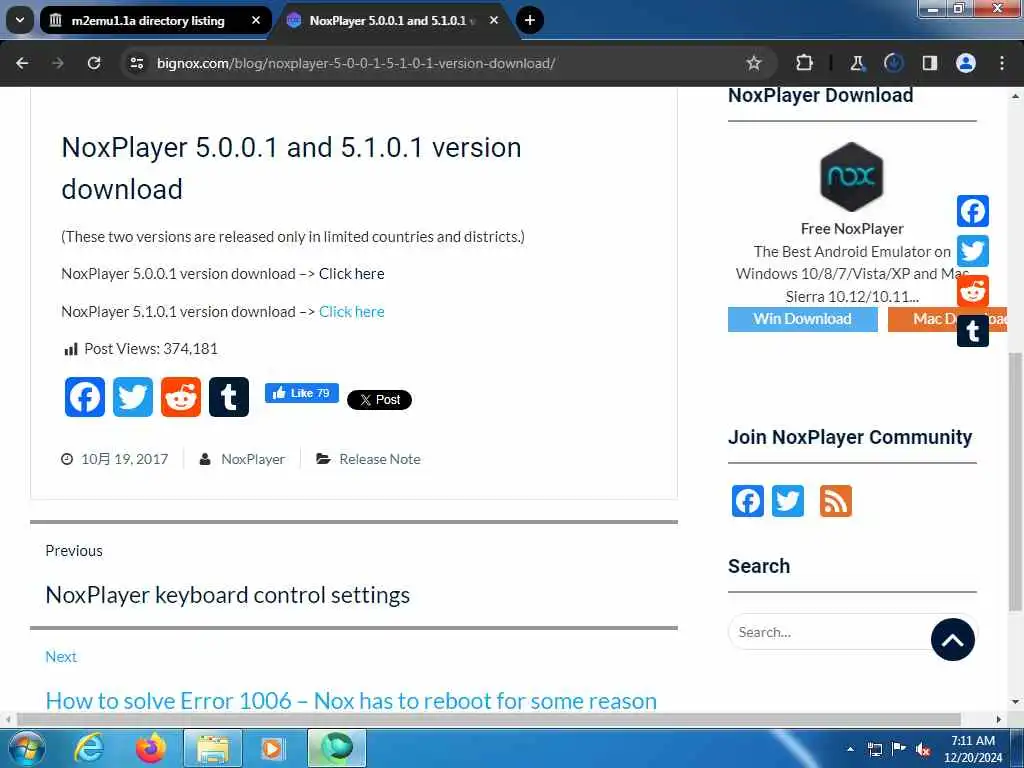Click here link for 5.0.0.1 download
The image size is (1024, 768).
(351, 274)
